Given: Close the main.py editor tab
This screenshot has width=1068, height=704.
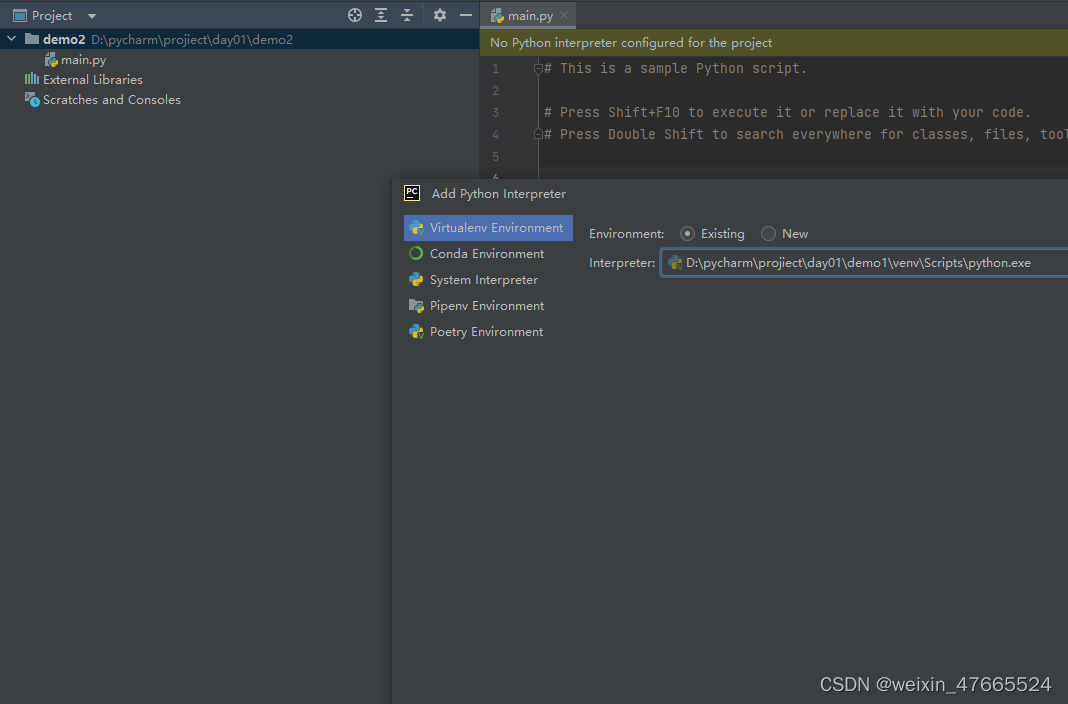Looking at the screenshot, I should [564, 15].
